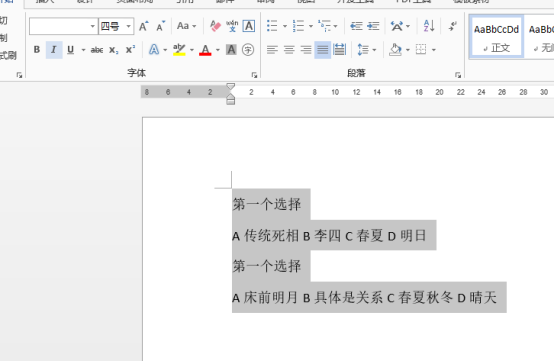The height and width of the screenshot is (361, 554).
Task: Open bullet library dropdown arrow
Action: (x=285, y=26)
